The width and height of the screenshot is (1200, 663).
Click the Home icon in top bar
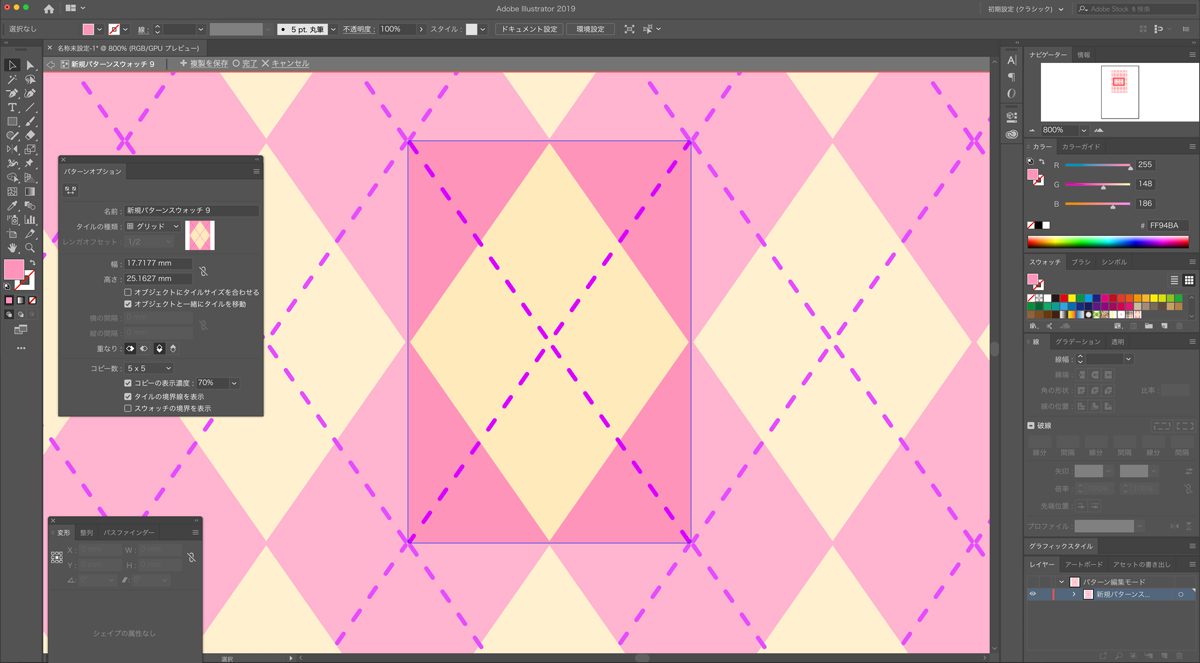click(48, 8)
